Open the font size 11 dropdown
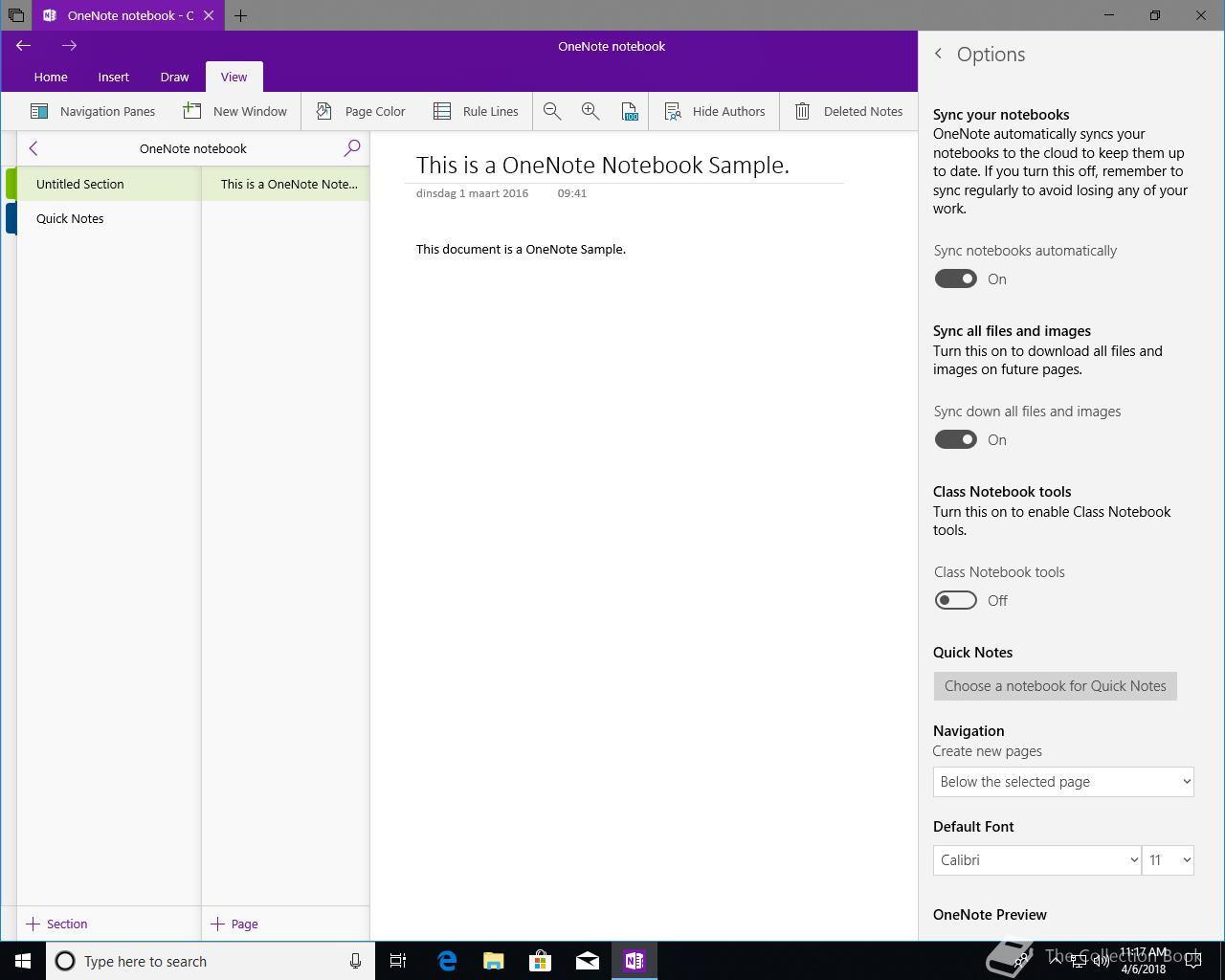This screenshot has width=1225, height=980. point(1168,860)
